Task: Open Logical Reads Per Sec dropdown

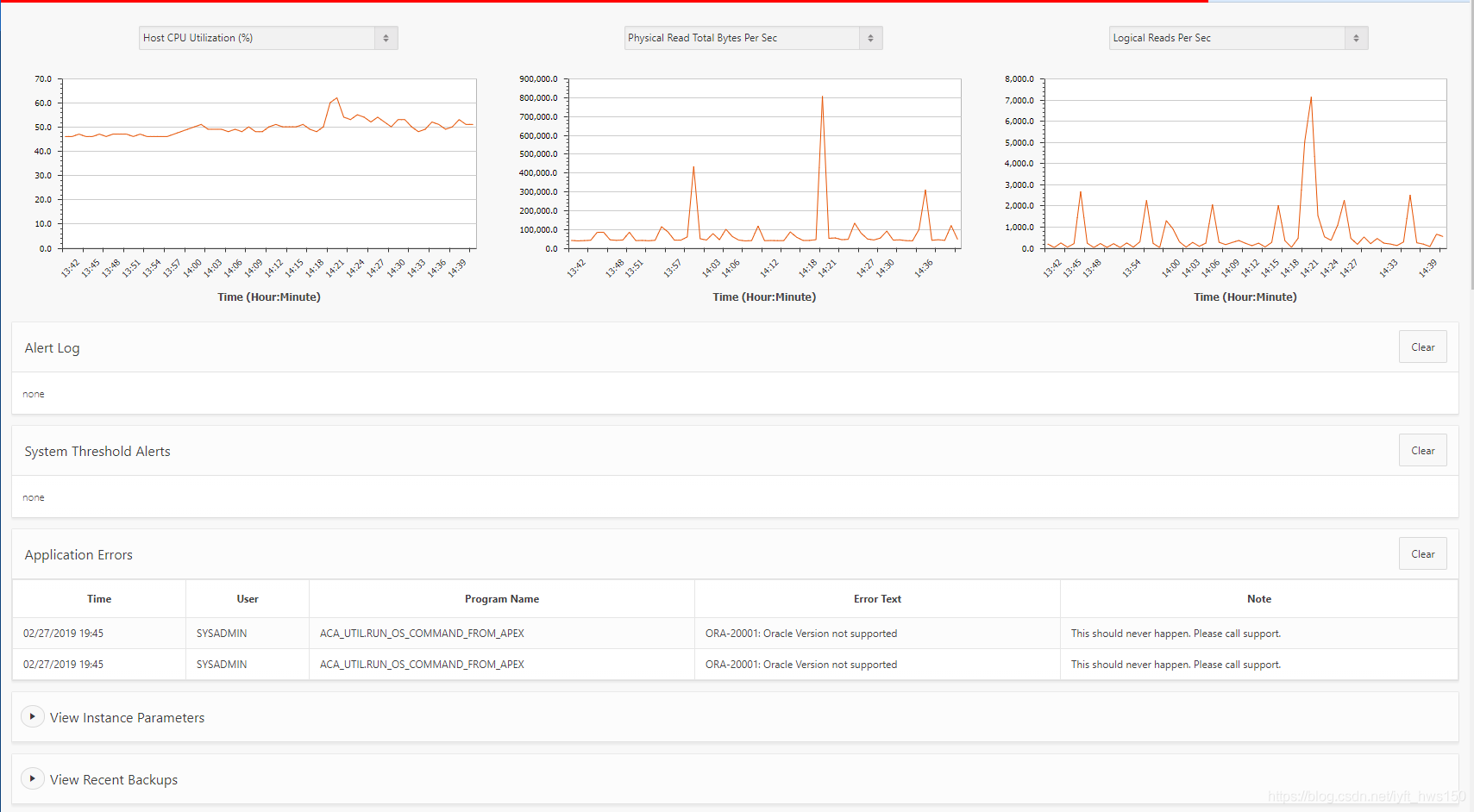Action: tap(1239, 38)
